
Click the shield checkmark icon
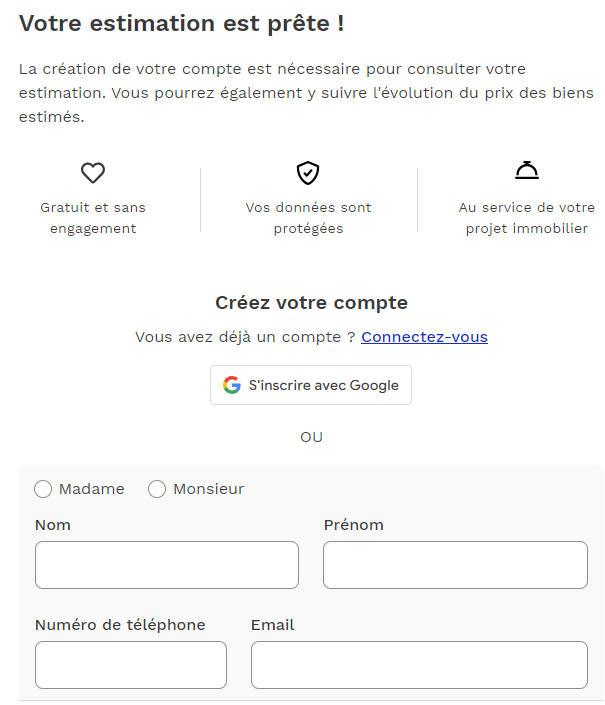coord(308,173)
